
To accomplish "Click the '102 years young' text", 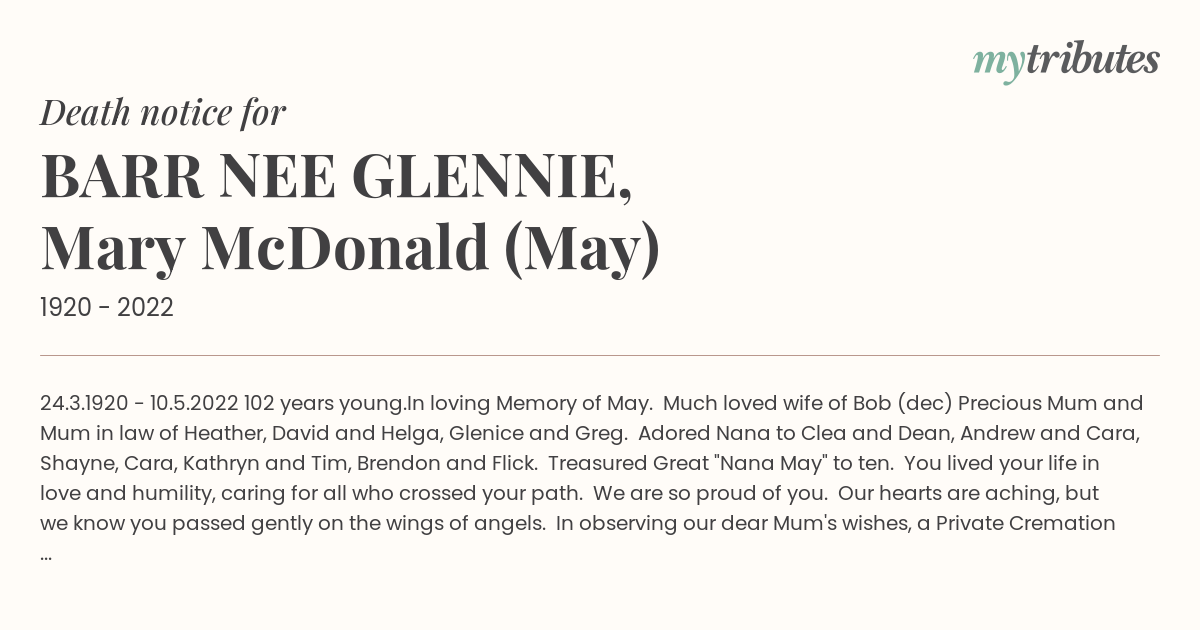I will (323, 404).
